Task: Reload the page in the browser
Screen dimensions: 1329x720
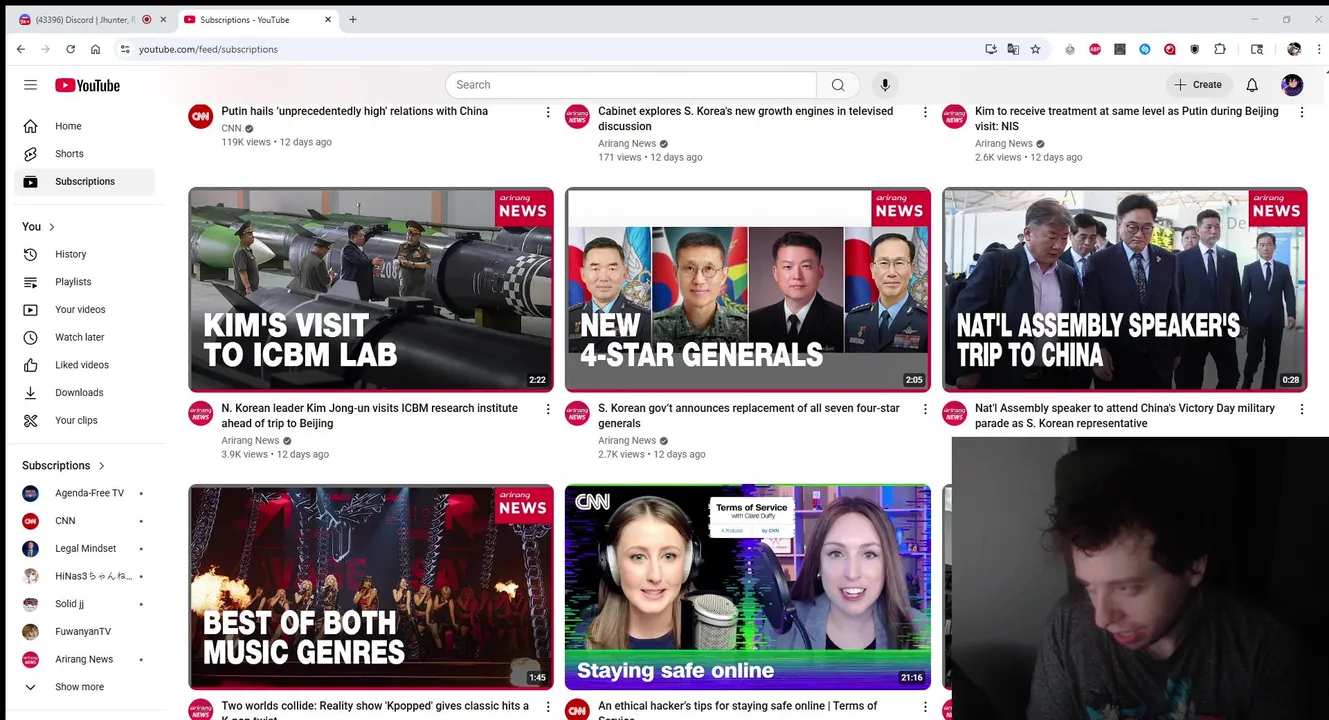Action: click(70, 49)
